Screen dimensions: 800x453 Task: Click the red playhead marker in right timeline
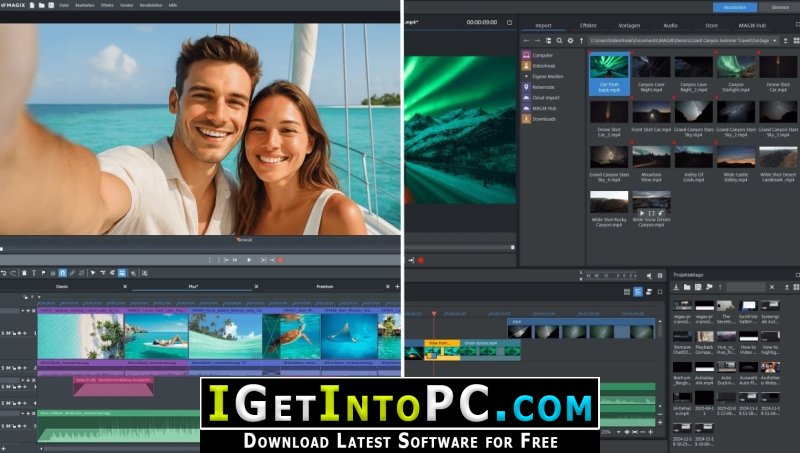pyautogui.click(x=434, y=314)
